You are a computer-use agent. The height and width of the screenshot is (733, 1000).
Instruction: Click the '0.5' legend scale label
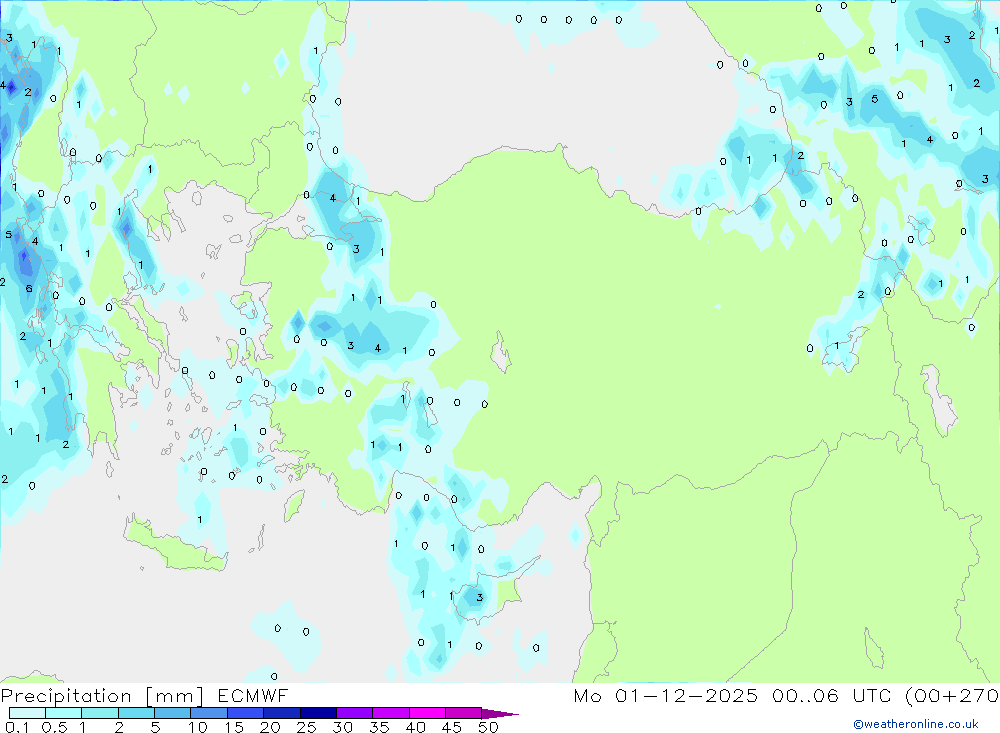tap(54, 727)
